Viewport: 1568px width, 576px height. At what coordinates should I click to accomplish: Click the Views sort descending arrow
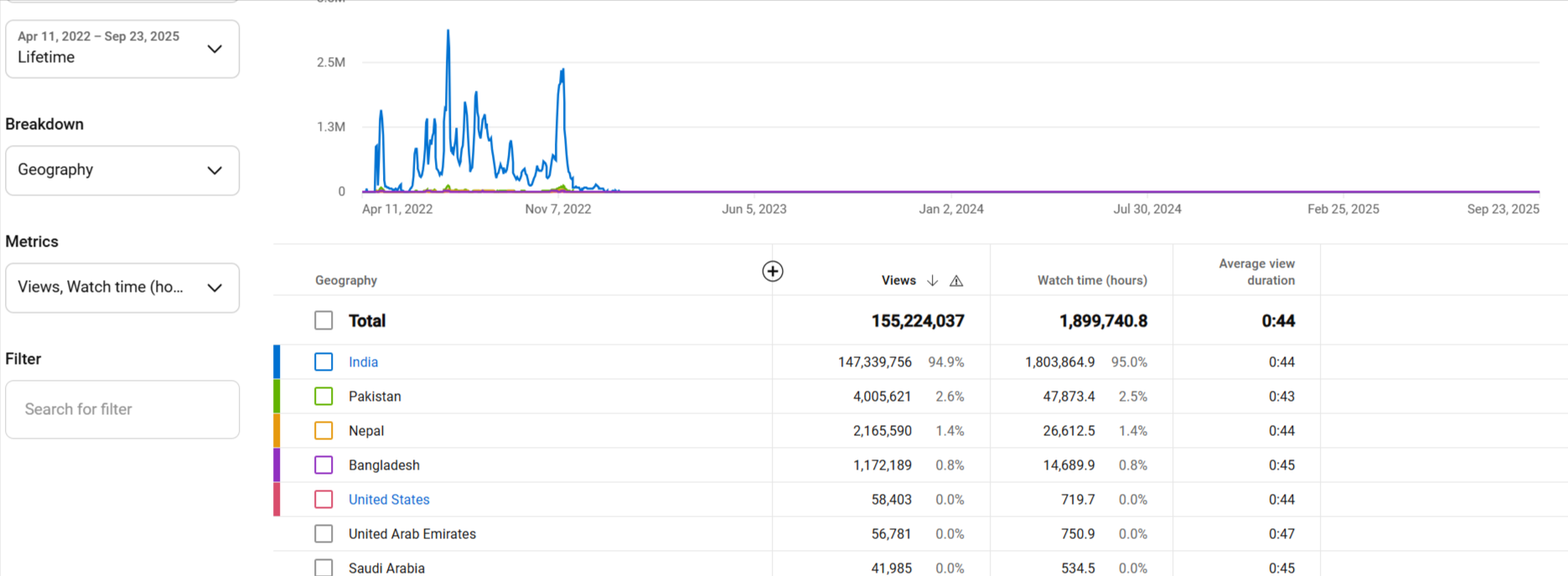(932, 281)
